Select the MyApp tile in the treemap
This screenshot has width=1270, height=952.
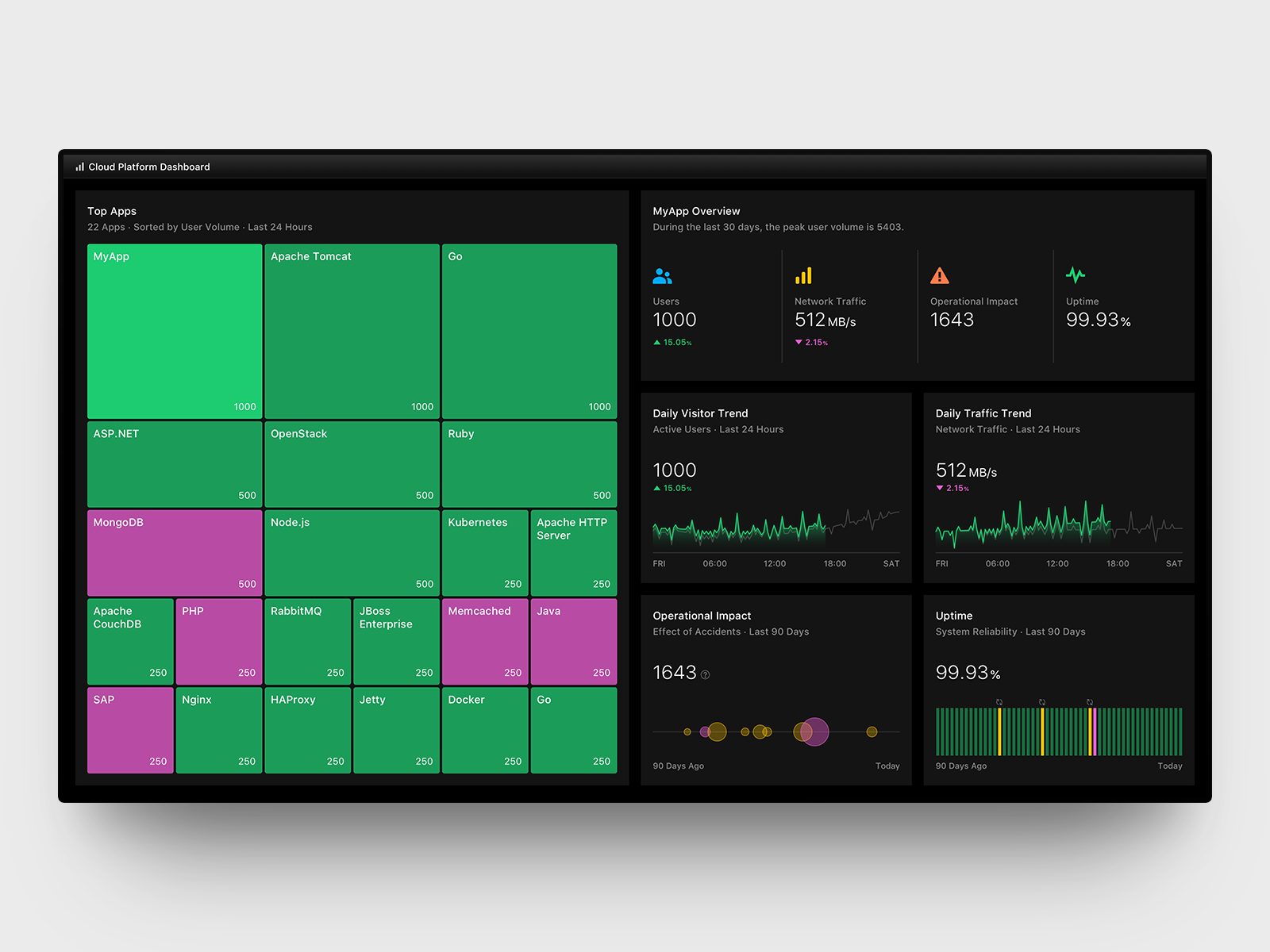pos(174,330)
